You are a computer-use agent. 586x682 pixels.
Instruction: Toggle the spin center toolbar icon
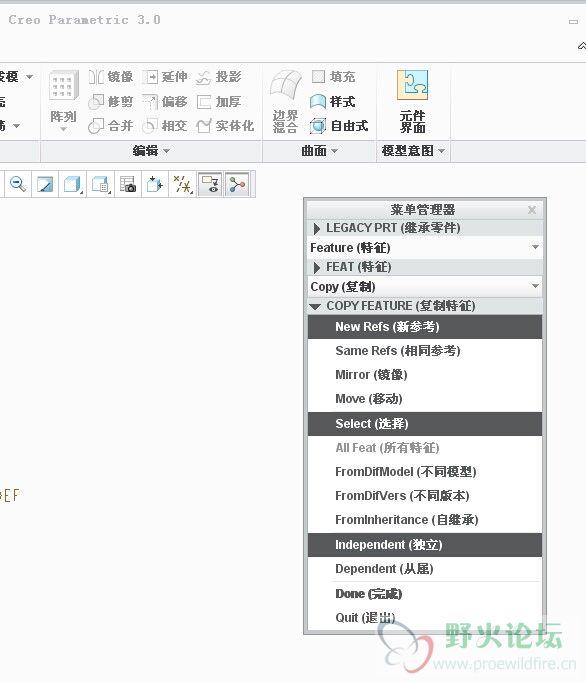[237, 184]
